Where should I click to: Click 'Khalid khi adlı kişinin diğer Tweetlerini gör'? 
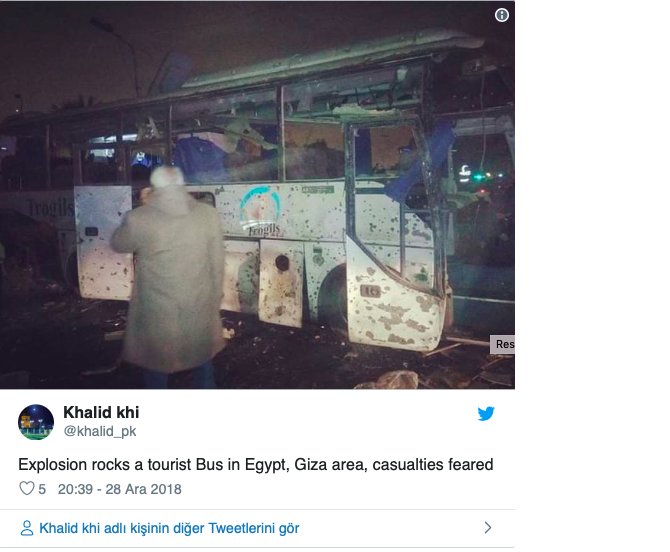169,529
